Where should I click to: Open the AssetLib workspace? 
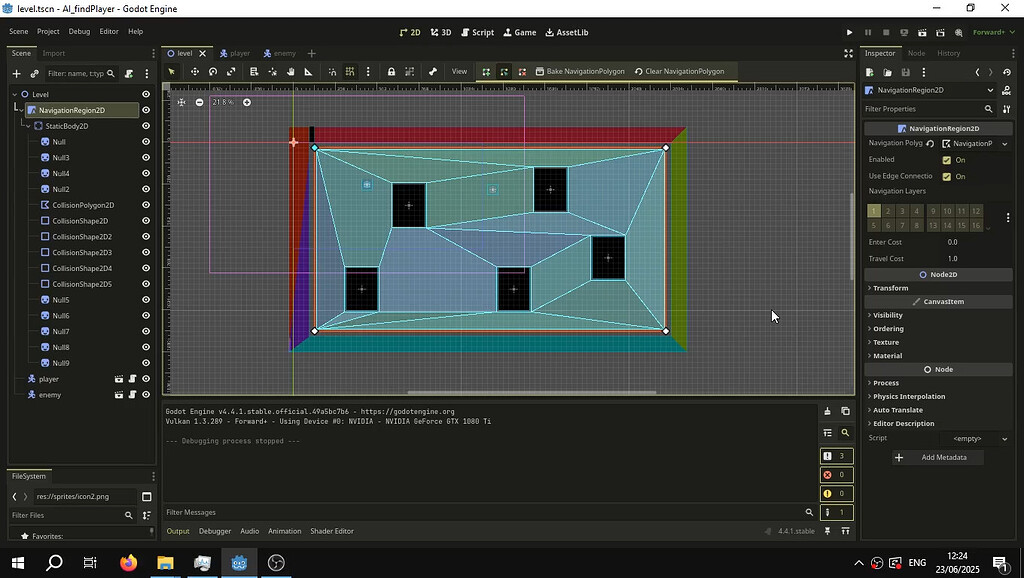[567, 32]
